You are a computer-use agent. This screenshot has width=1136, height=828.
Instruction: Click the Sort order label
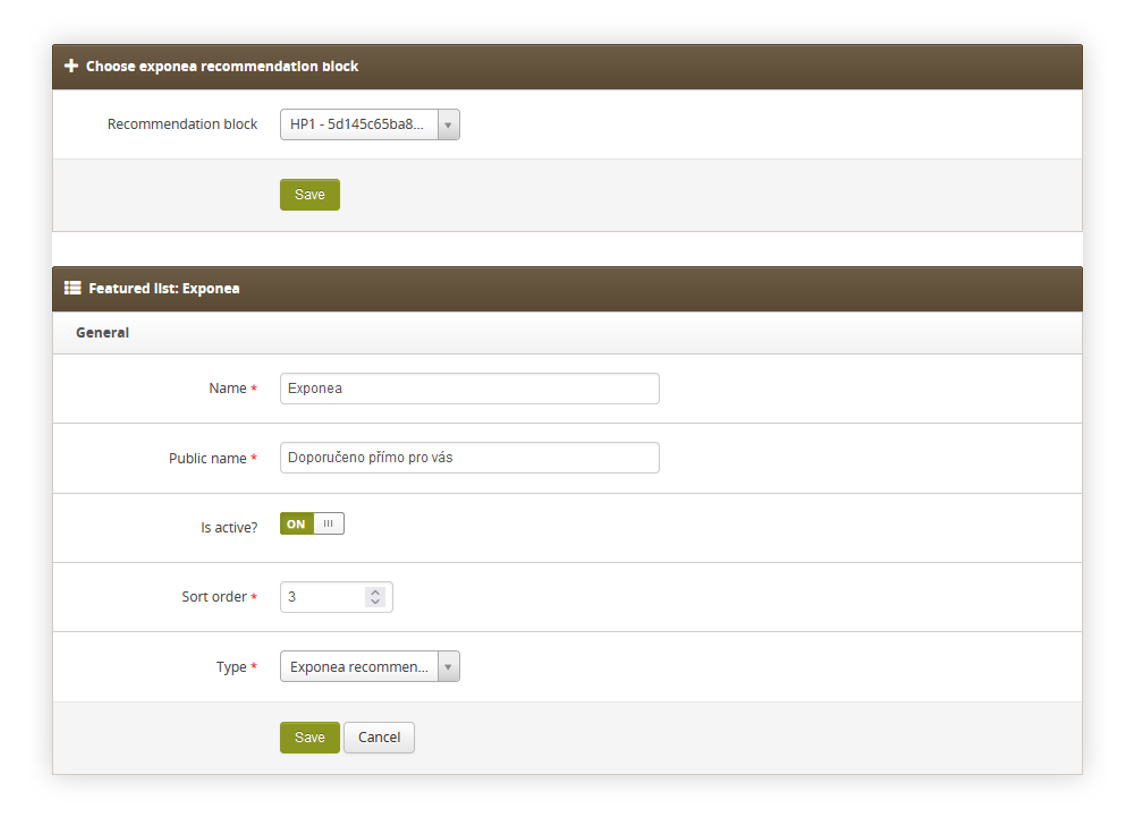(214, 597)
